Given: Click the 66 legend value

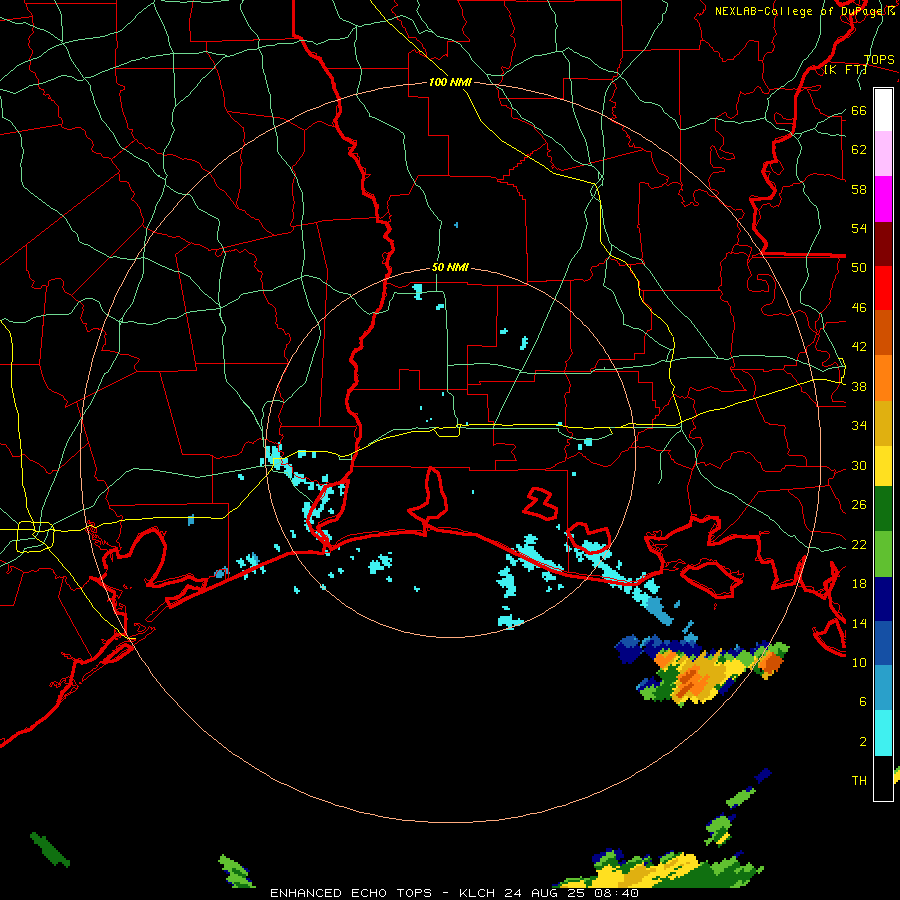Looking at the screenshot, I should (x=859, y=110).
